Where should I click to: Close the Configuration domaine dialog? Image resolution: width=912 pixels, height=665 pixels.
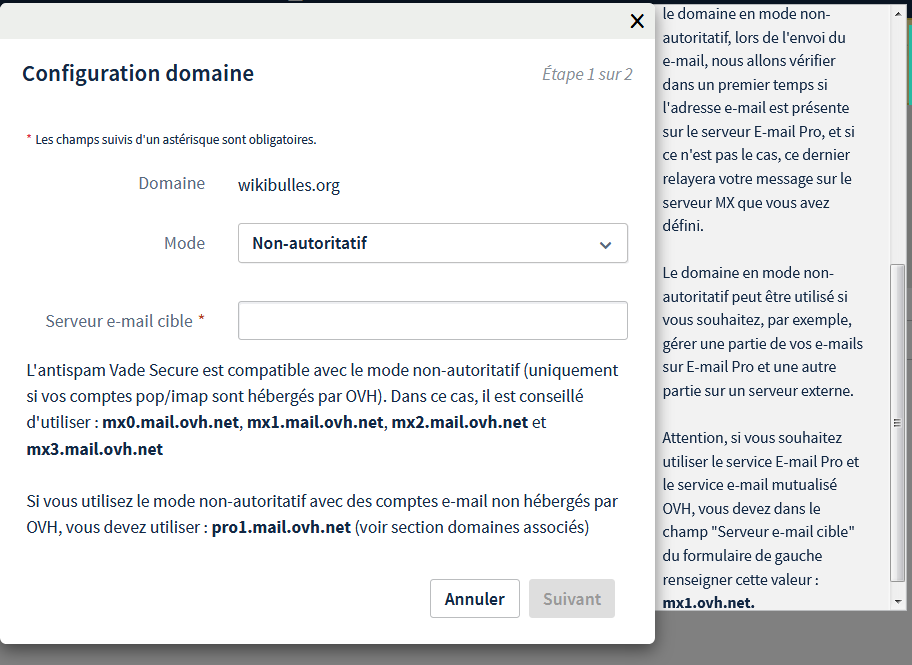point(637,21)
